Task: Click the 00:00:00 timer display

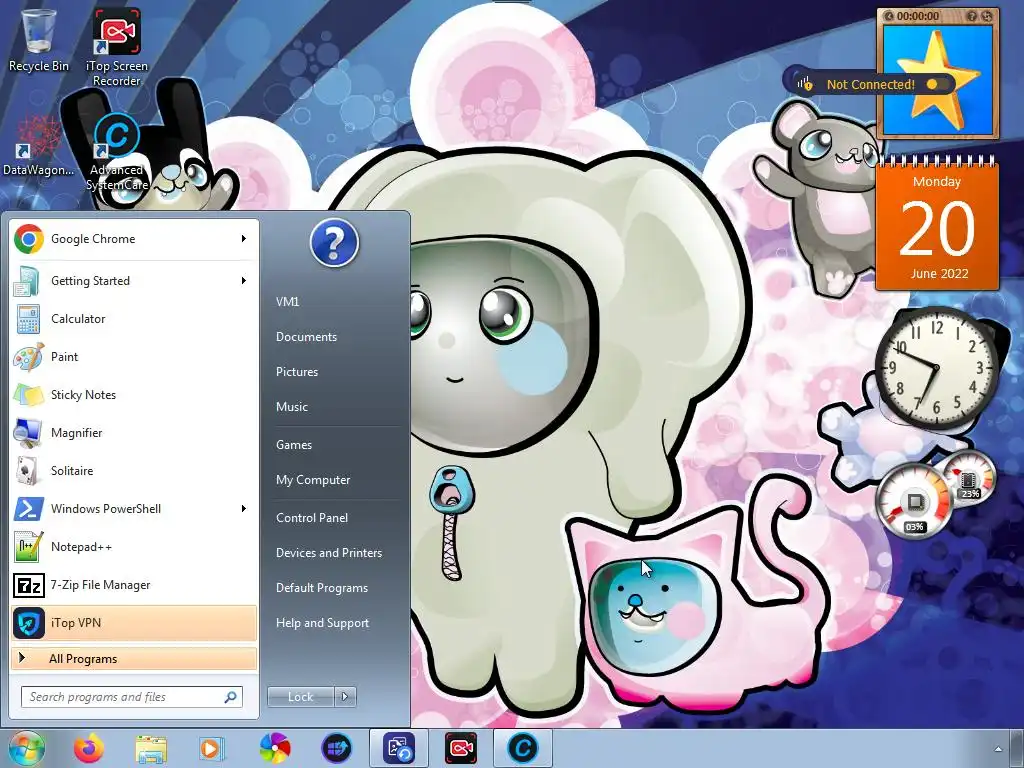Action: tap(918, 16)
